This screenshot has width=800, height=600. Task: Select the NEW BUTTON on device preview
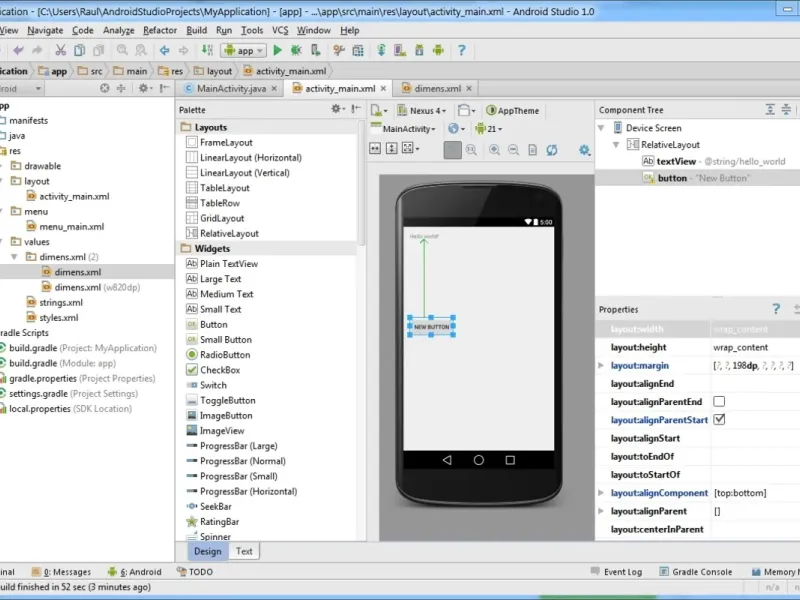tap(431, 327)
